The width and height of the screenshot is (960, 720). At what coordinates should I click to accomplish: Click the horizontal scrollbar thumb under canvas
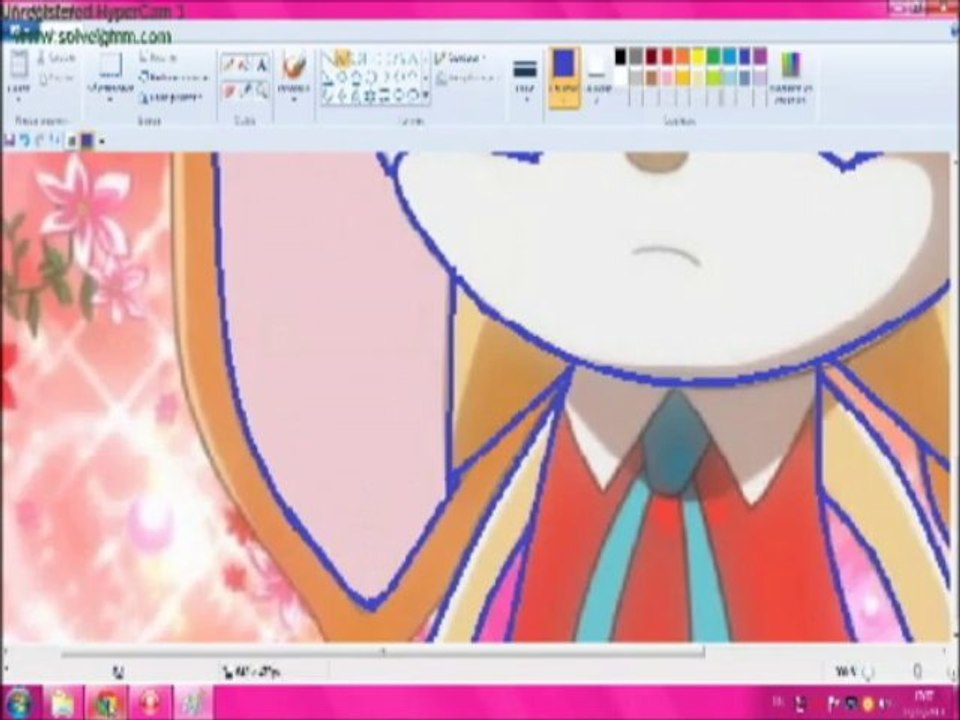pyautogui.click(x=383, y=652)
